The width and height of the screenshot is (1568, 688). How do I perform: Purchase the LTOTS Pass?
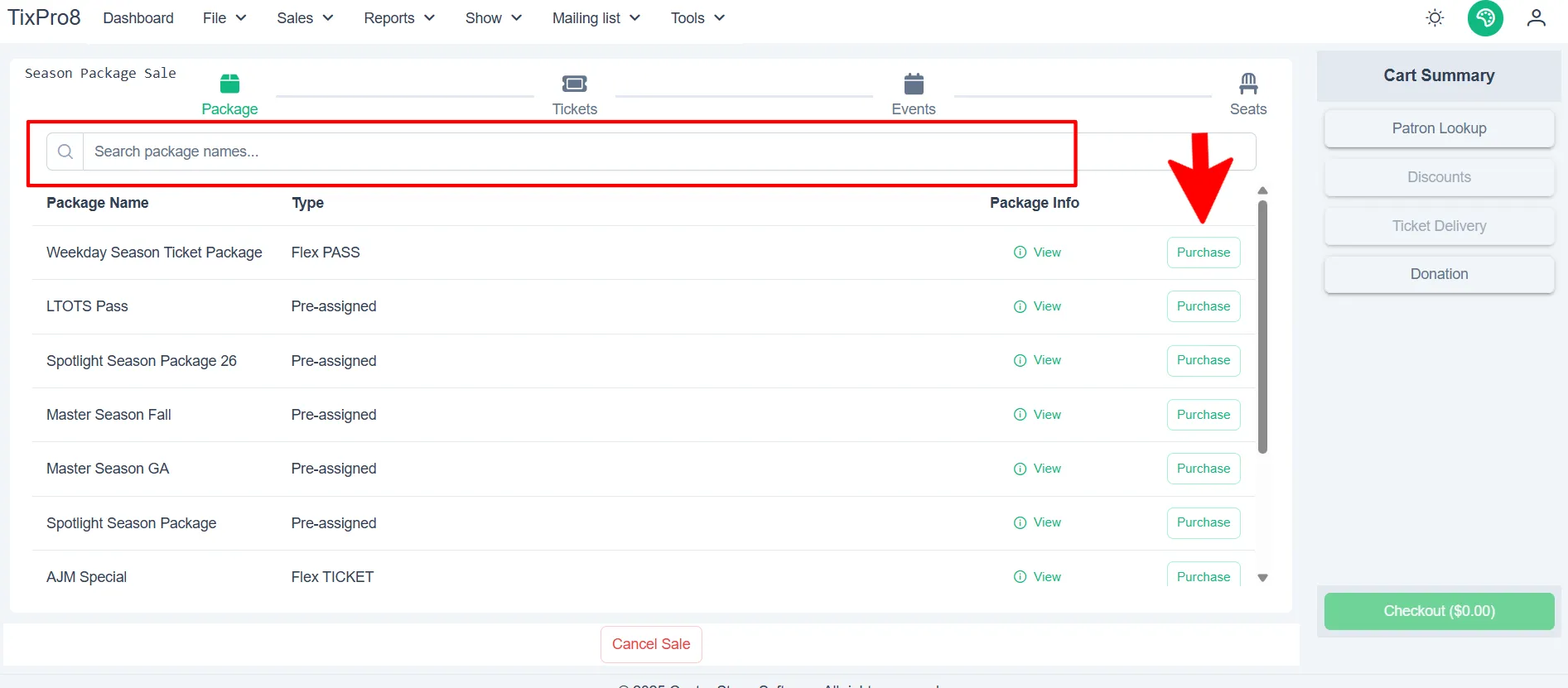point(1203,306)
